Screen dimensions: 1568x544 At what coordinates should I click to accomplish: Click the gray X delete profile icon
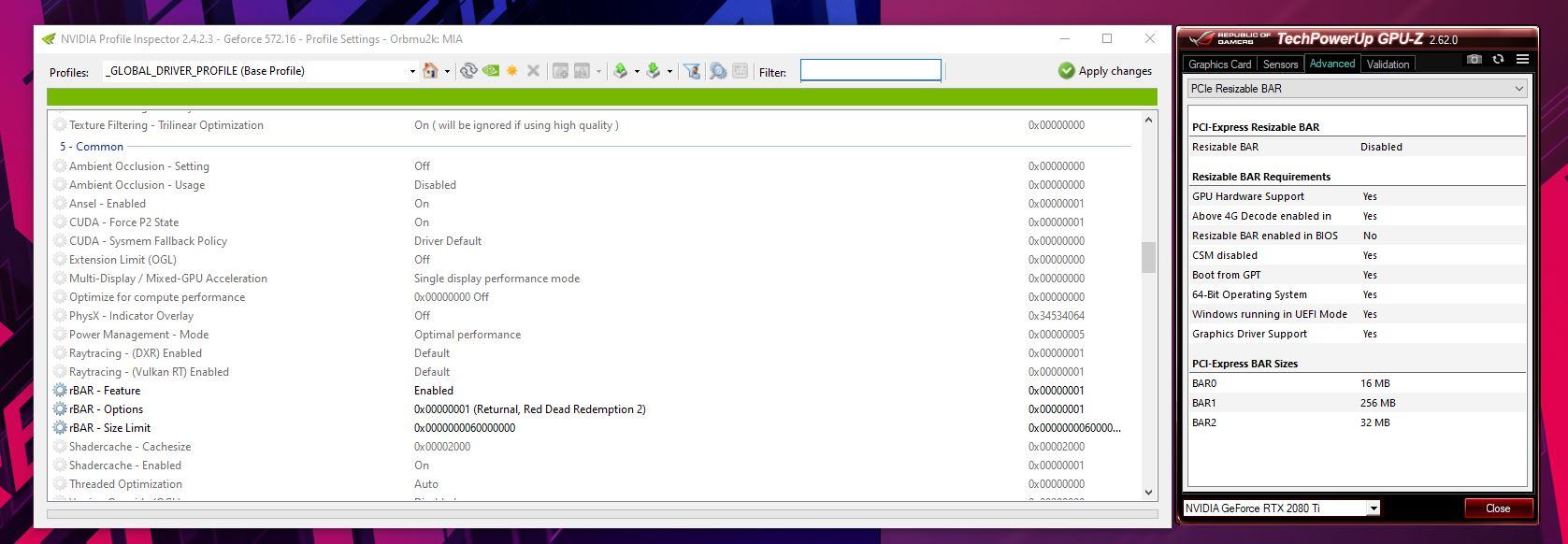pos(533,71)
